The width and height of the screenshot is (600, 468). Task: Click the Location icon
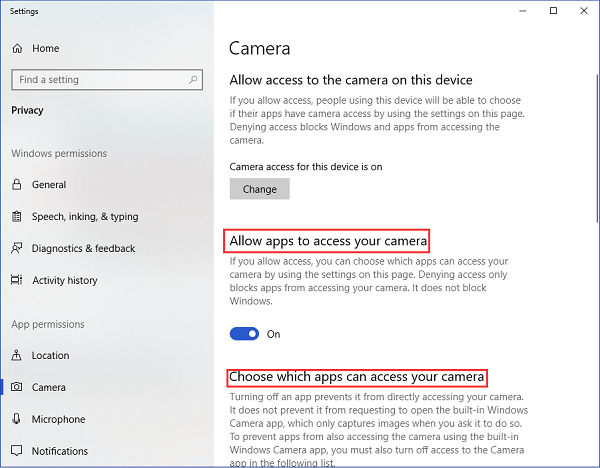17,356
